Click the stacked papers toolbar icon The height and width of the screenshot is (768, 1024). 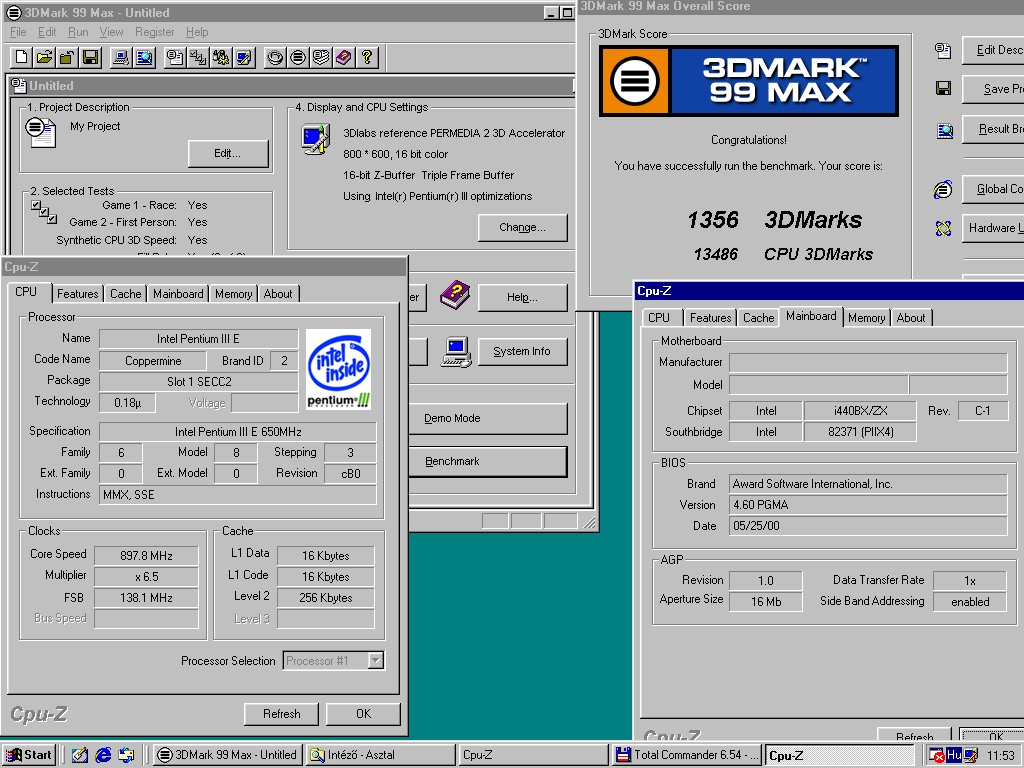tap(321, 57)
